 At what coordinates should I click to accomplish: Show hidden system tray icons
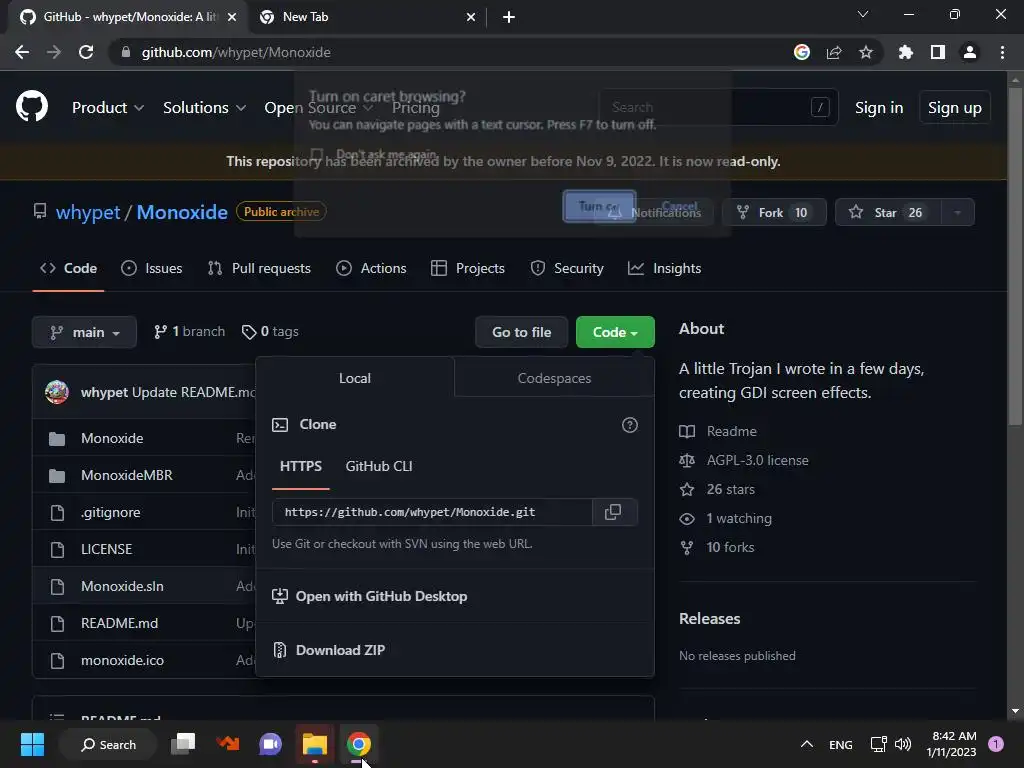(x=807, y=744)
